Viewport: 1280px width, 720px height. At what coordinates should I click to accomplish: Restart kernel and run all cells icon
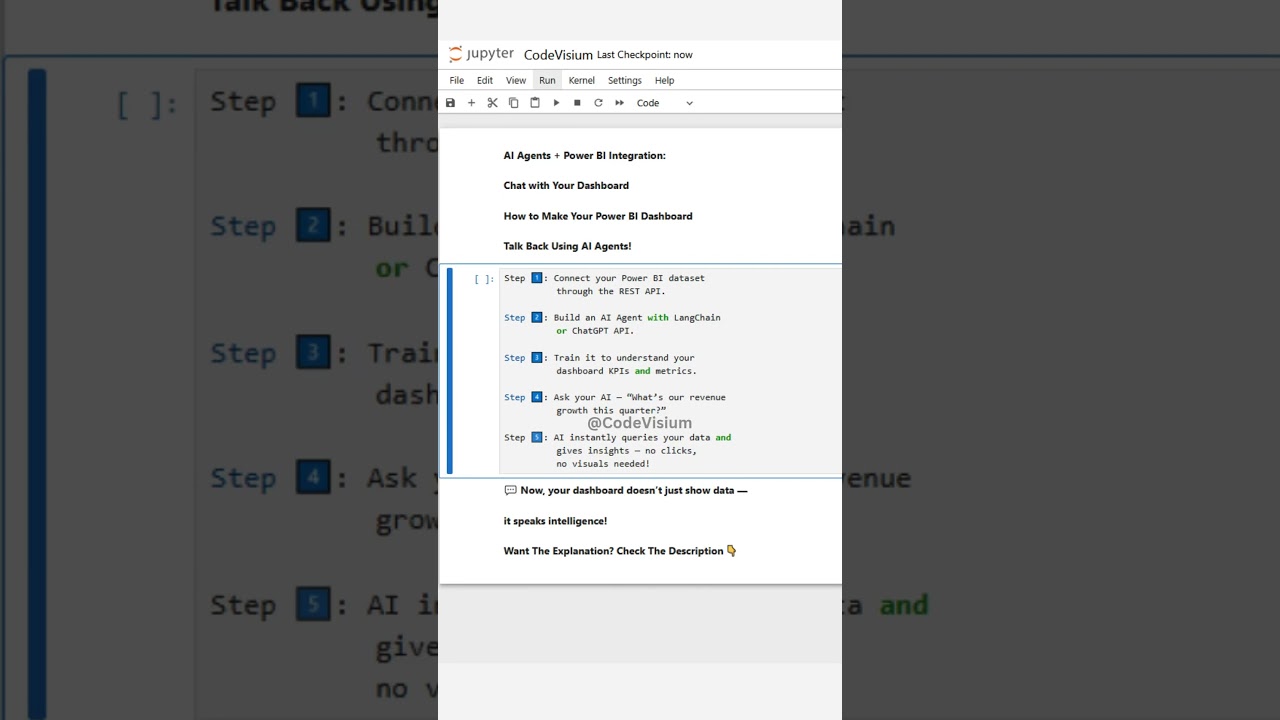point(619,103)
